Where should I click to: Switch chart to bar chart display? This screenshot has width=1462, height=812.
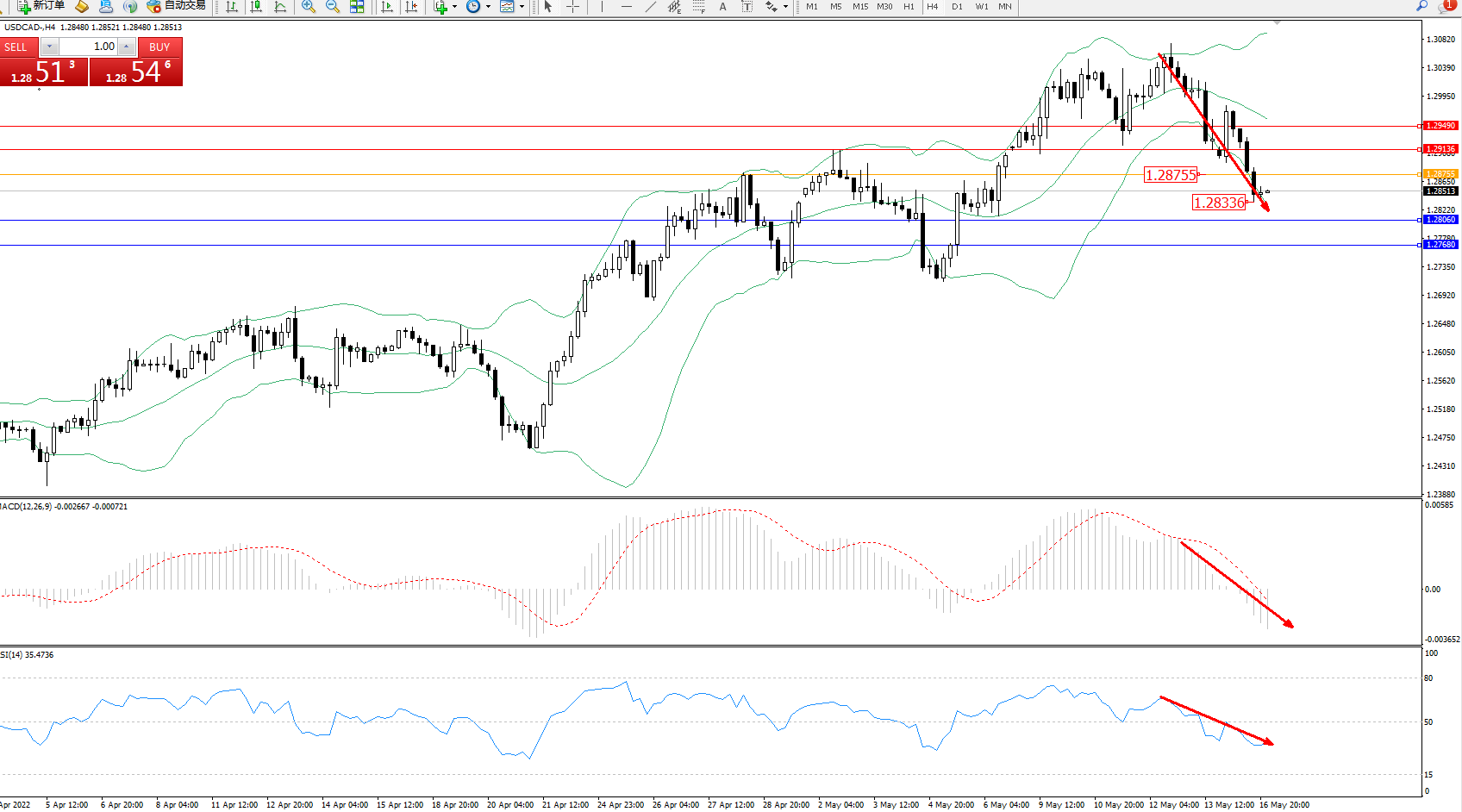click(232, 7)
